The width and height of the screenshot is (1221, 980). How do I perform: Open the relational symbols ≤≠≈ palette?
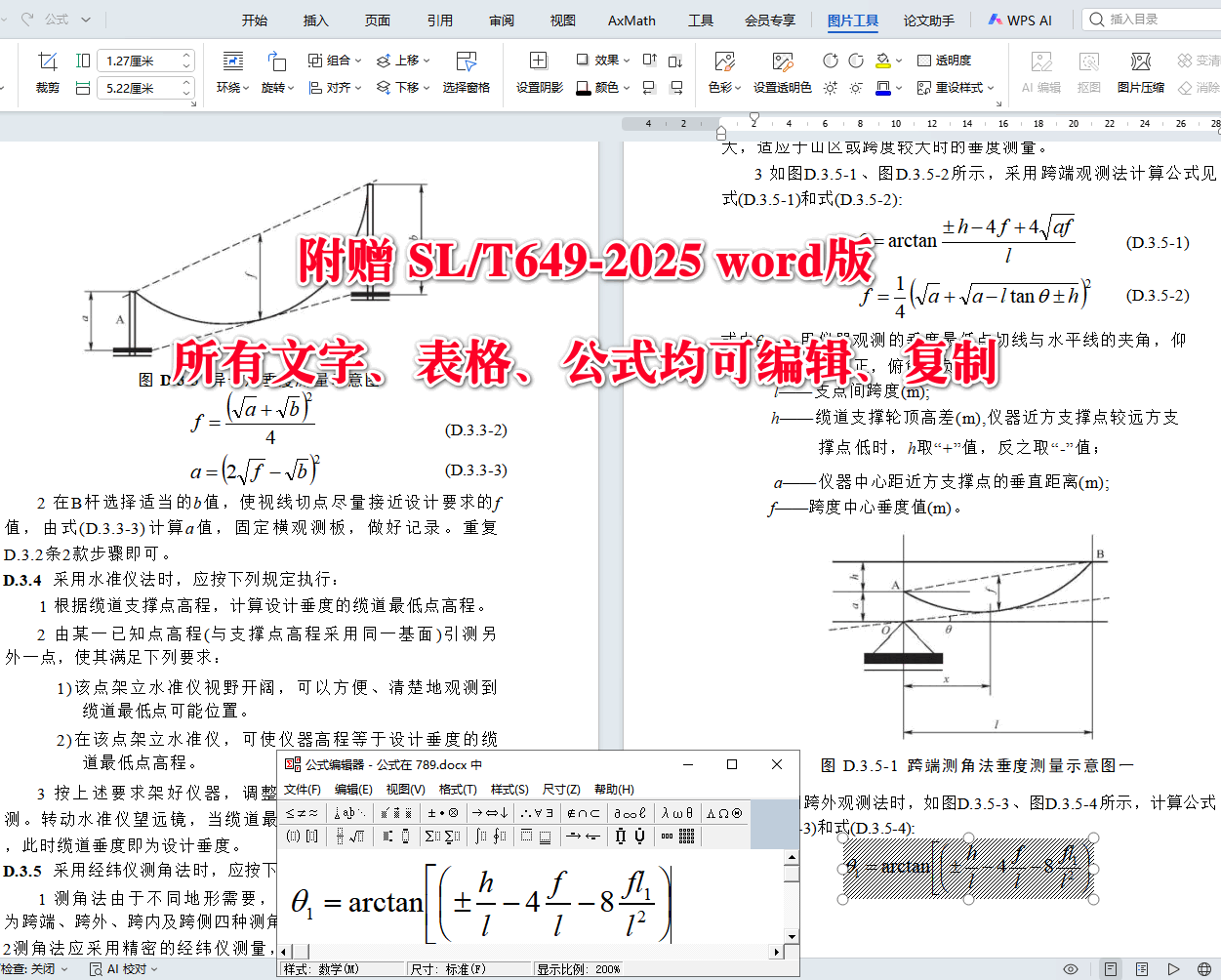(x=303, y=812)
